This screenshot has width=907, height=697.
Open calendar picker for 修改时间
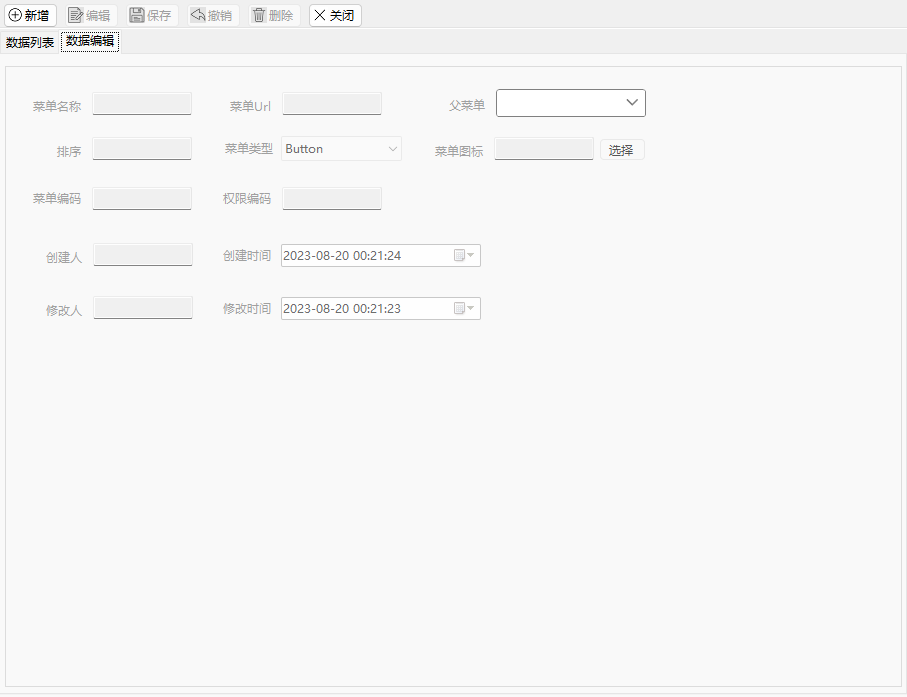click(464, 308)
